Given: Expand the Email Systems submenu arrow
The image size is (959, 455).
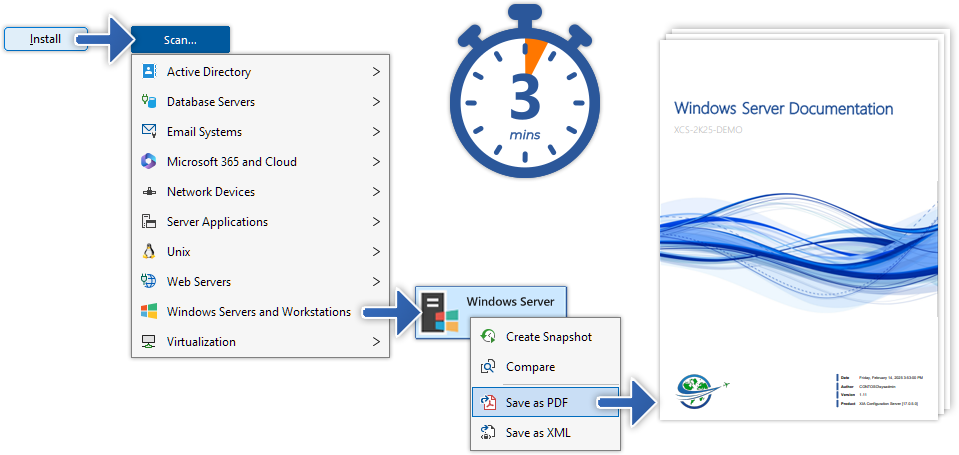Looking at the screenshot, I should (x=376, y=131).
